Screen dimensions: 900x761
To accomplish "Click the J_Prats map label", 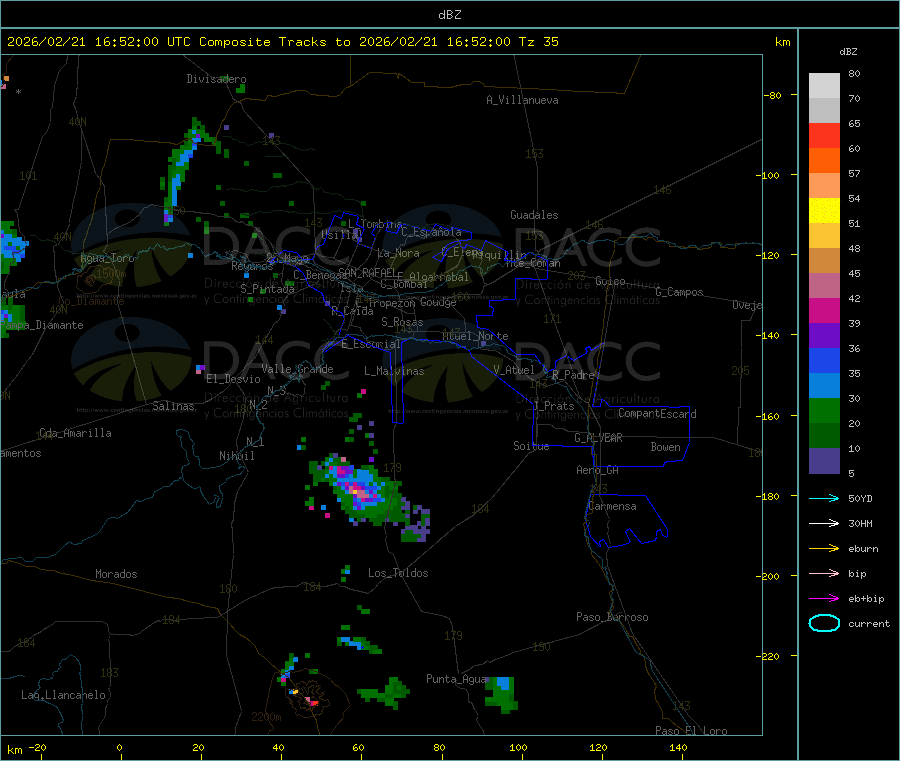I will [553, 406].
